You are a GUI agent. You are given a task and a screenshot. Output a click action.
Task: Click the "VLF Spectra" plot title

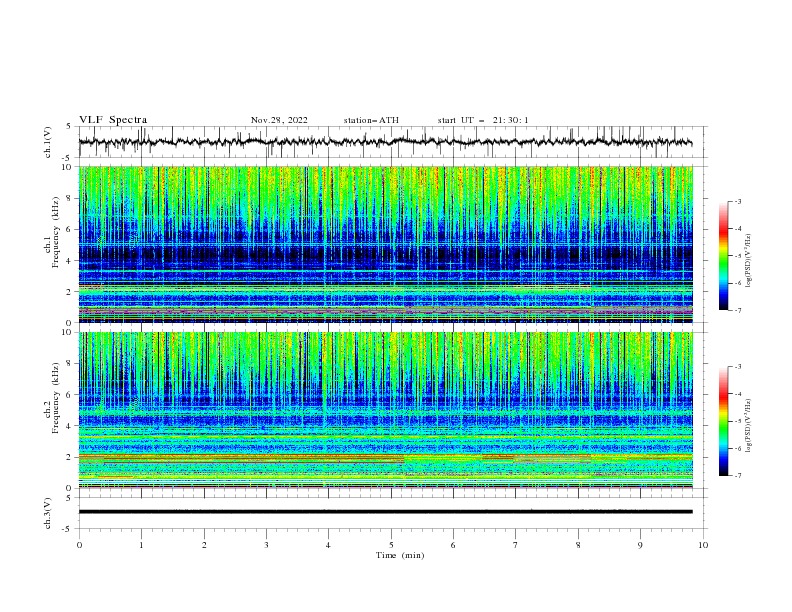[x=113, y=120]
